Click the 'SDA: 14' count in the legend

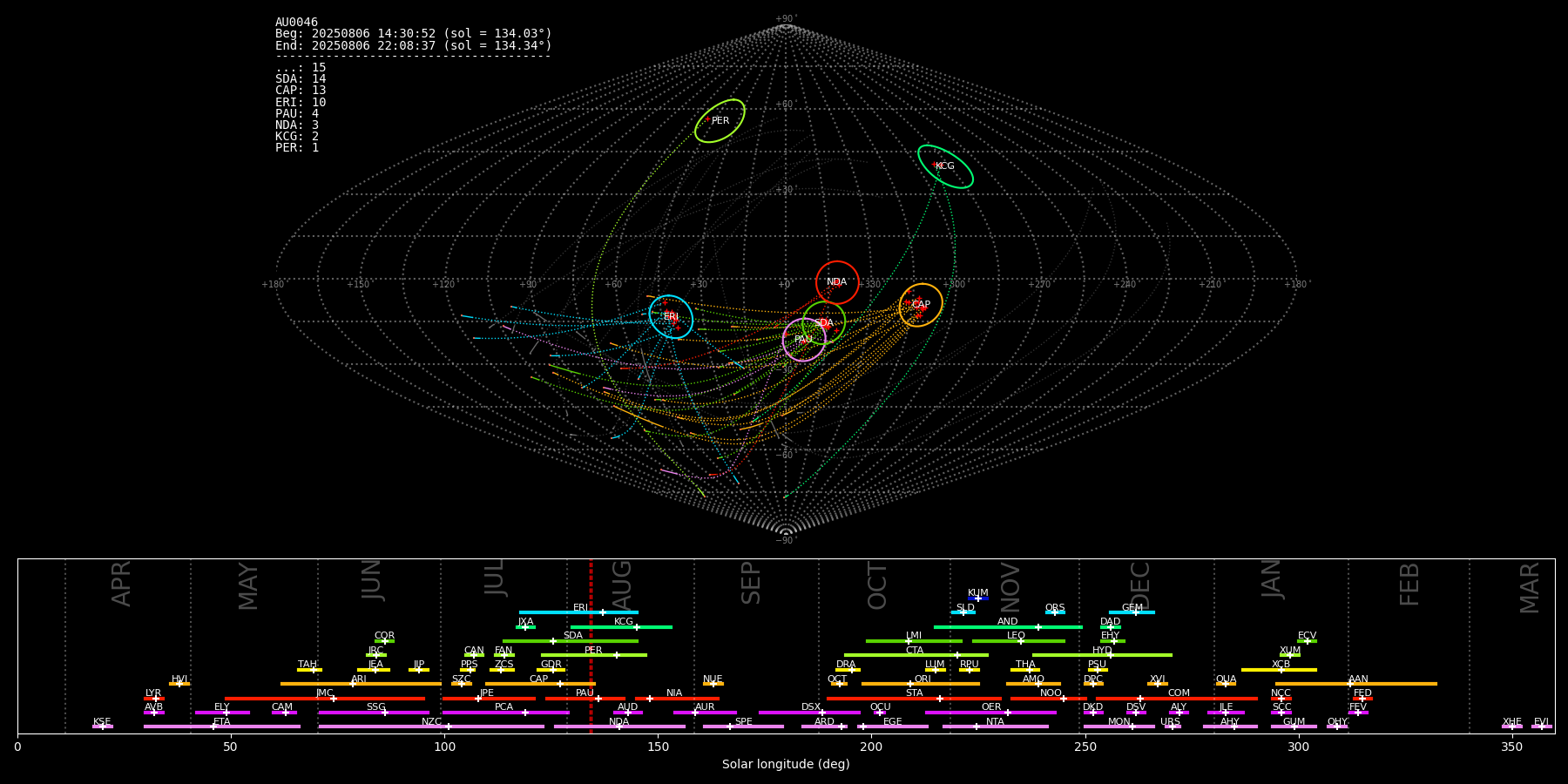coord(301,79)
